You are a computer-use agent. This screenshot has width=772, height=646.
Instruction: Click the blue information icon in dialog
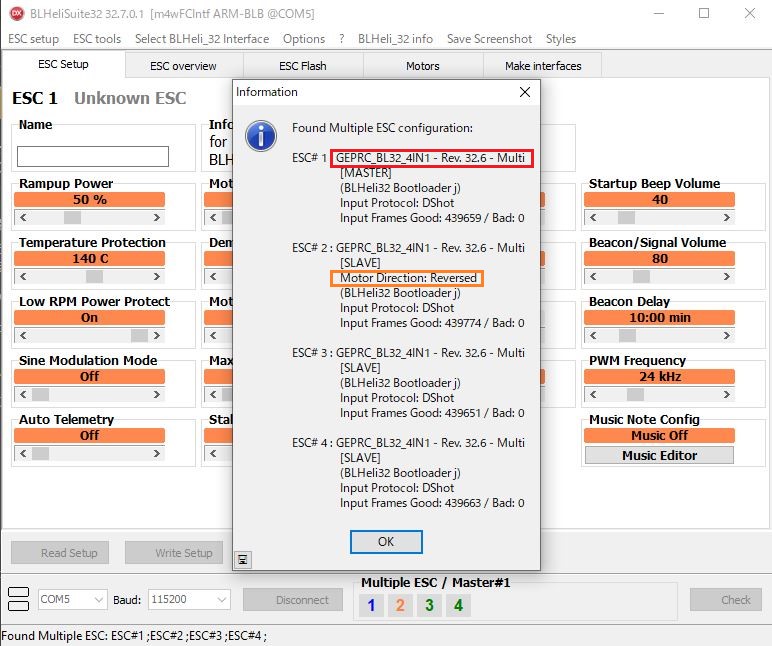(x=261, y=136)
